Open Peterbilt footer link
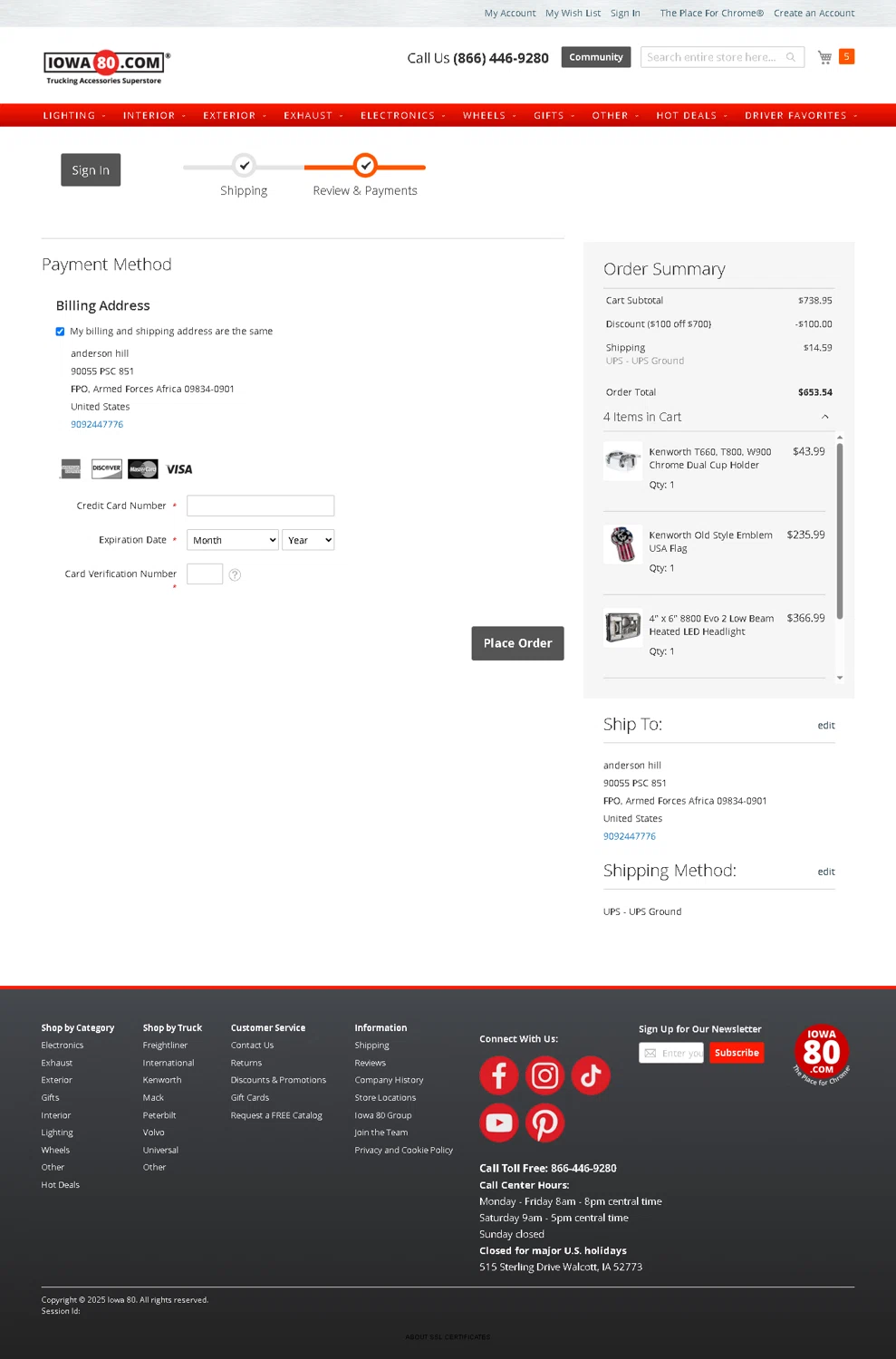The image size is (896, 1359). (x=159, y=1116)
